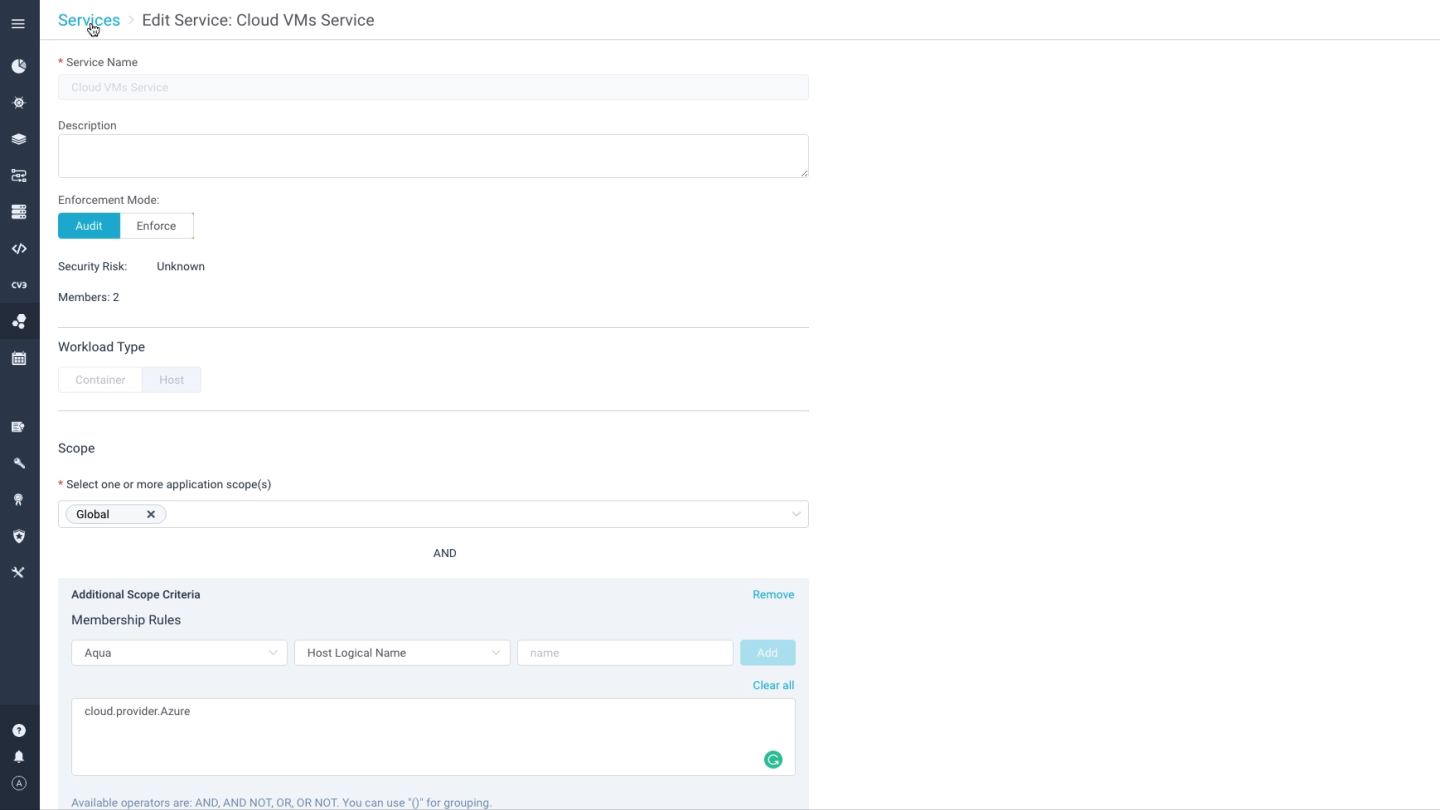The width and height of the screenshot is (1440, 810).
Task: Set enforcement mode to Audit
Action: coord(89,226)
